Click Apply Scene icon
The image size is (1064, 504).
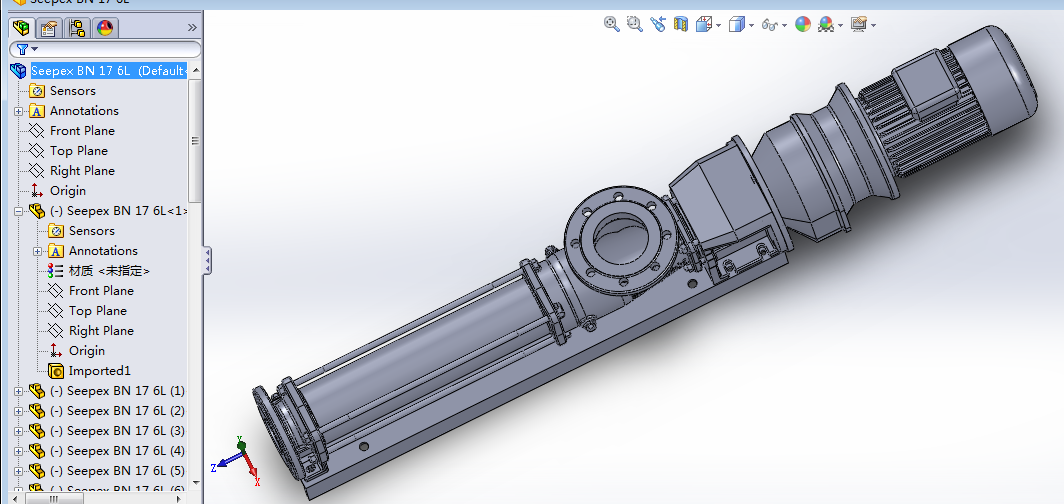(x=826, y=25)
